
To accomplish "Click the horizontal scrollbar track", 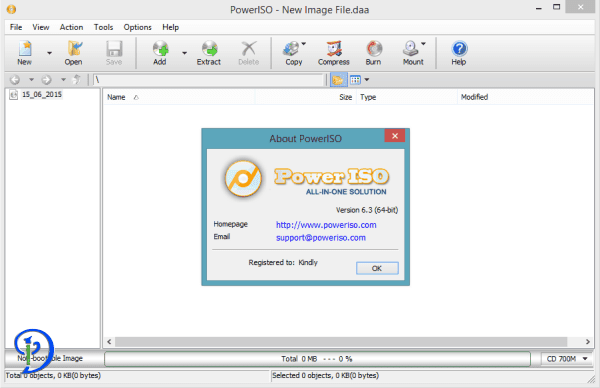I will tap(341, 342).
